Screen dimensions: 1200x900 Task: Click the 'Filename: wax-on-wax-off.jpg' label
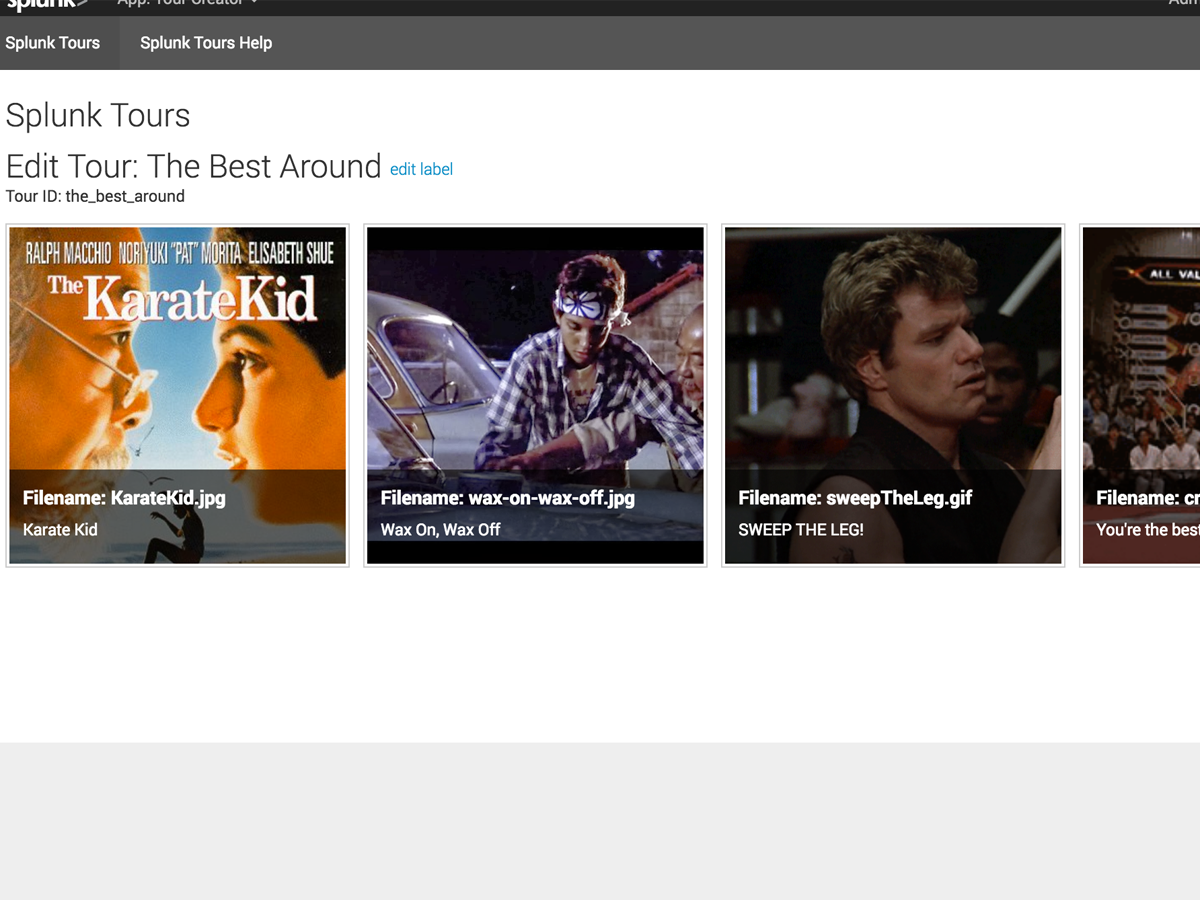(508, 498)
